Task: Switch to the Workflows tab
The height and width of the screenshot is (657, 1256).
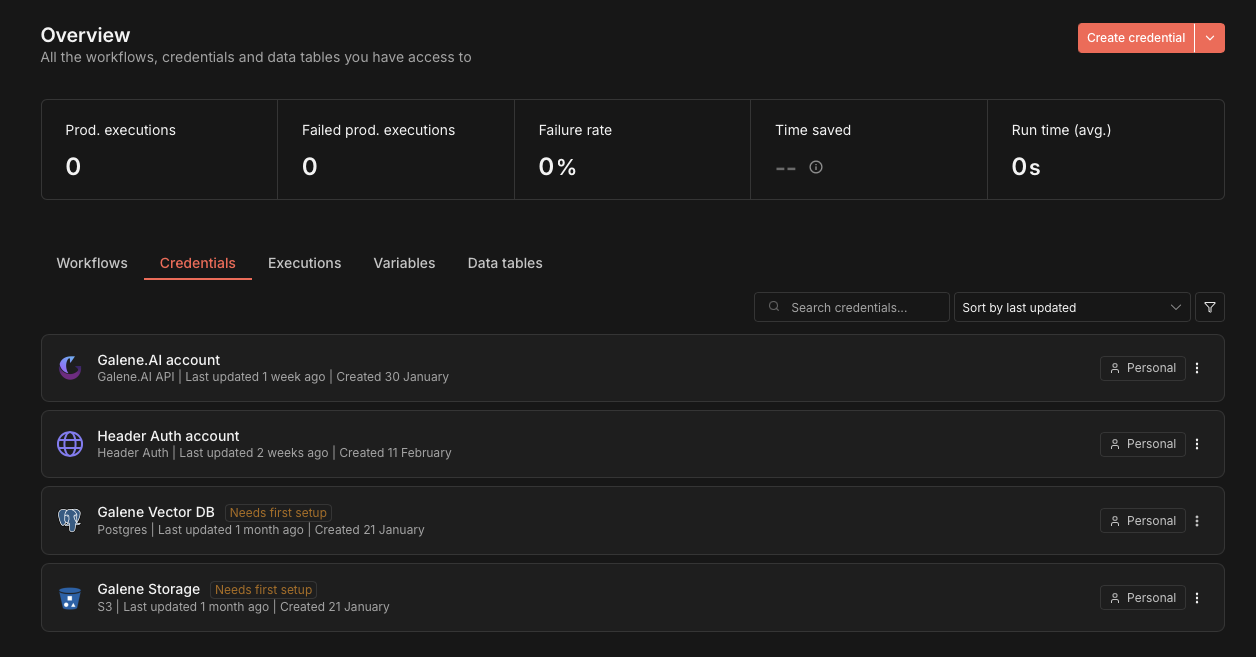Action: [91, 263]
